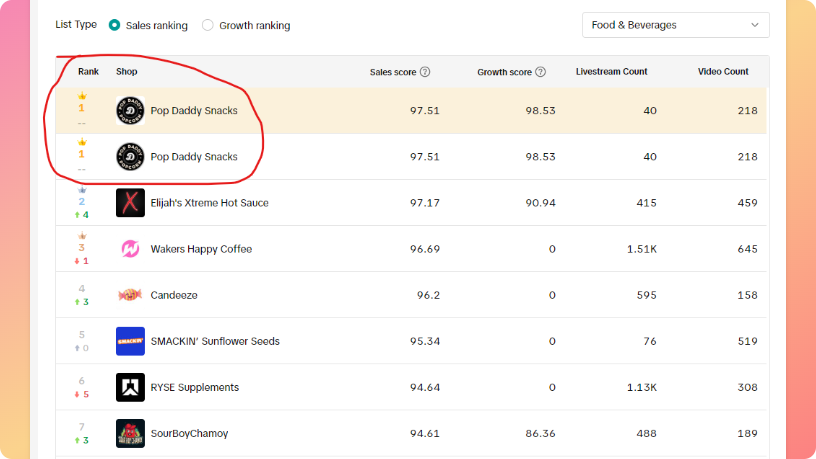
Task: Click the List Type label
Action: click(76, 24)
